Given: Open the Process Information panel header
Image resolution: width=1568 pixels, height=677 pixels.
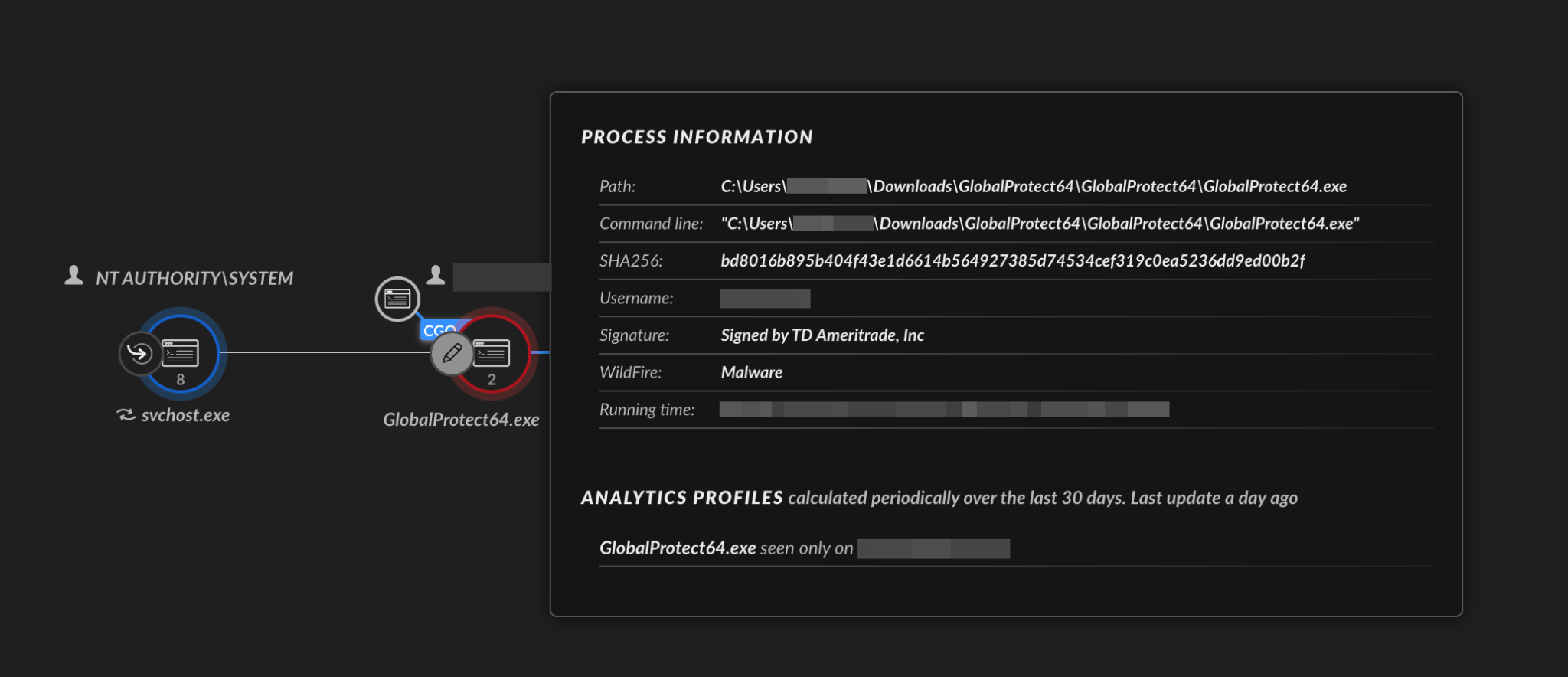Looking at the screenshot, I should (697, 138).
